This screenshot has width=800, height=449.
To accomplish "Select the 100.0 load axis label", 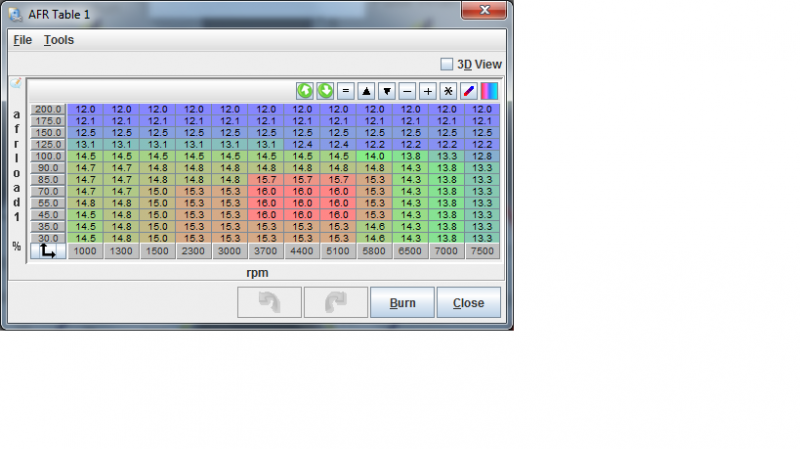I will [x=48, y=156].
